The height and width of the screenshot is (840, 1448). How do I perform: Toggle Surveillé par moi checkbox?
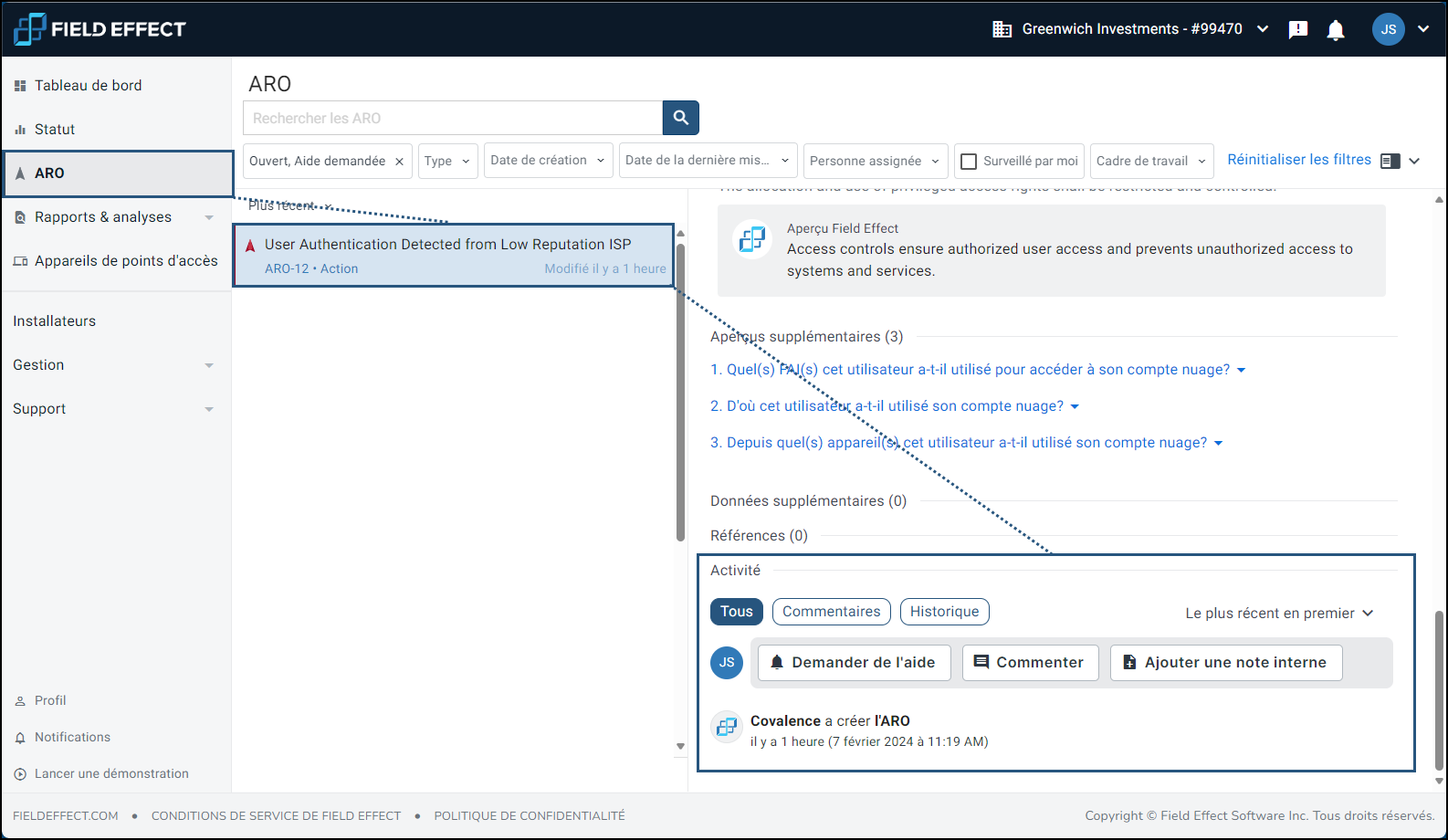[x=969, y=162]
